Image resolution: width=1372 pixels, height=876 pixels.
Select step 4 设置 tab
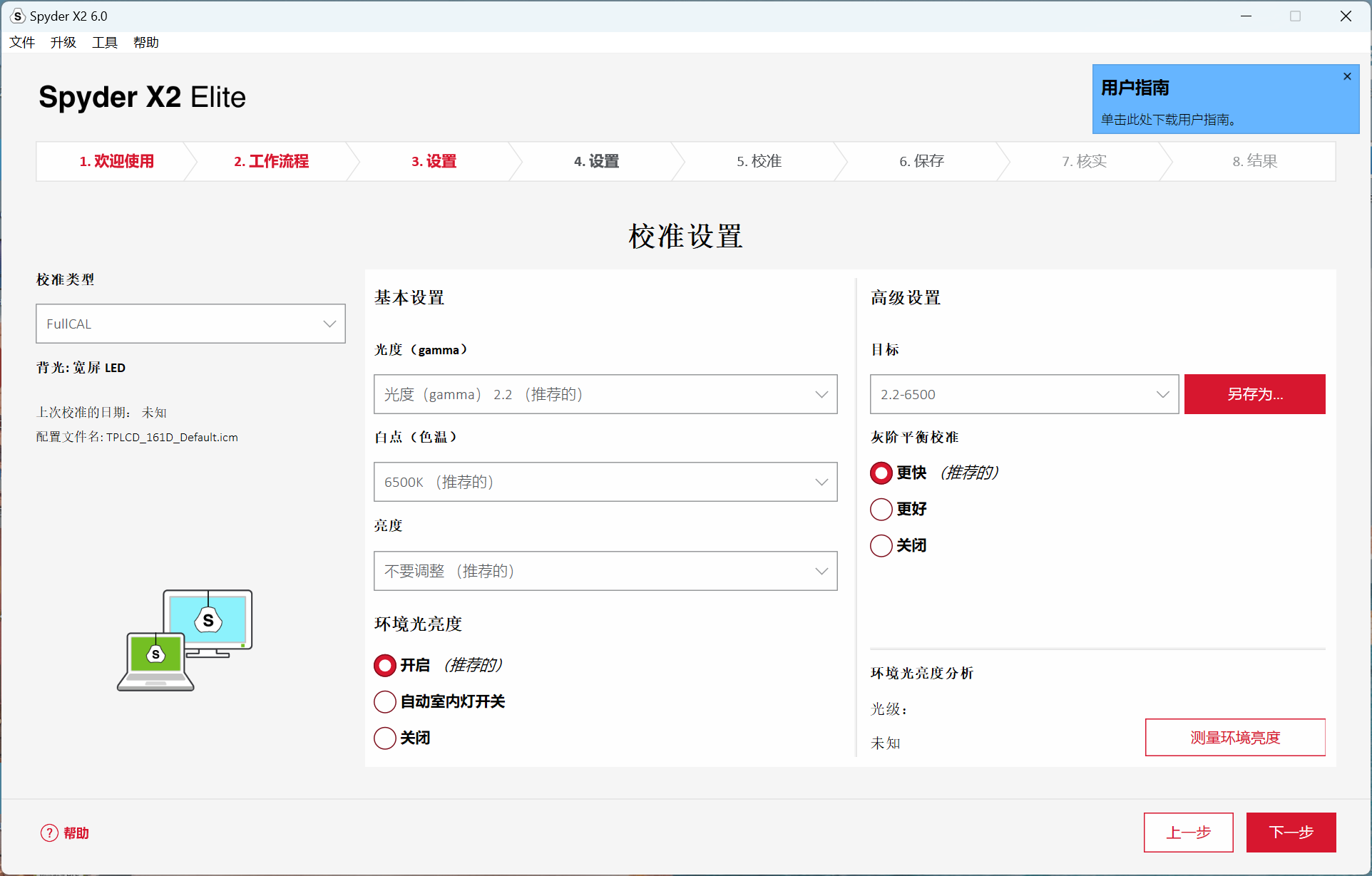tap(596, 161)
